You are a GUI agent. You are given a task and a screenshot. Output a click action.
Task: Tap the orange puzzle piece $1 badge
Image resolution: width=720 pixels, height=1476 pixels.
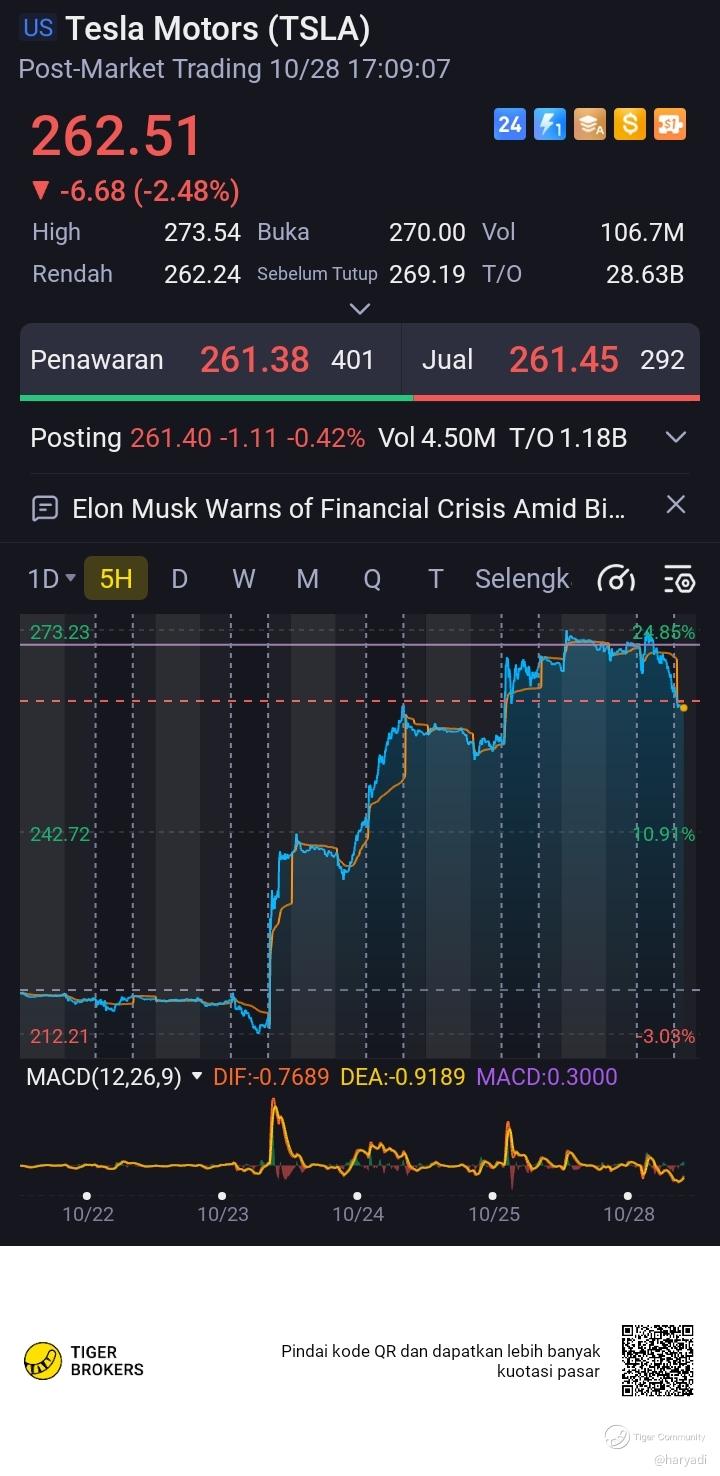tap(670, 124)
